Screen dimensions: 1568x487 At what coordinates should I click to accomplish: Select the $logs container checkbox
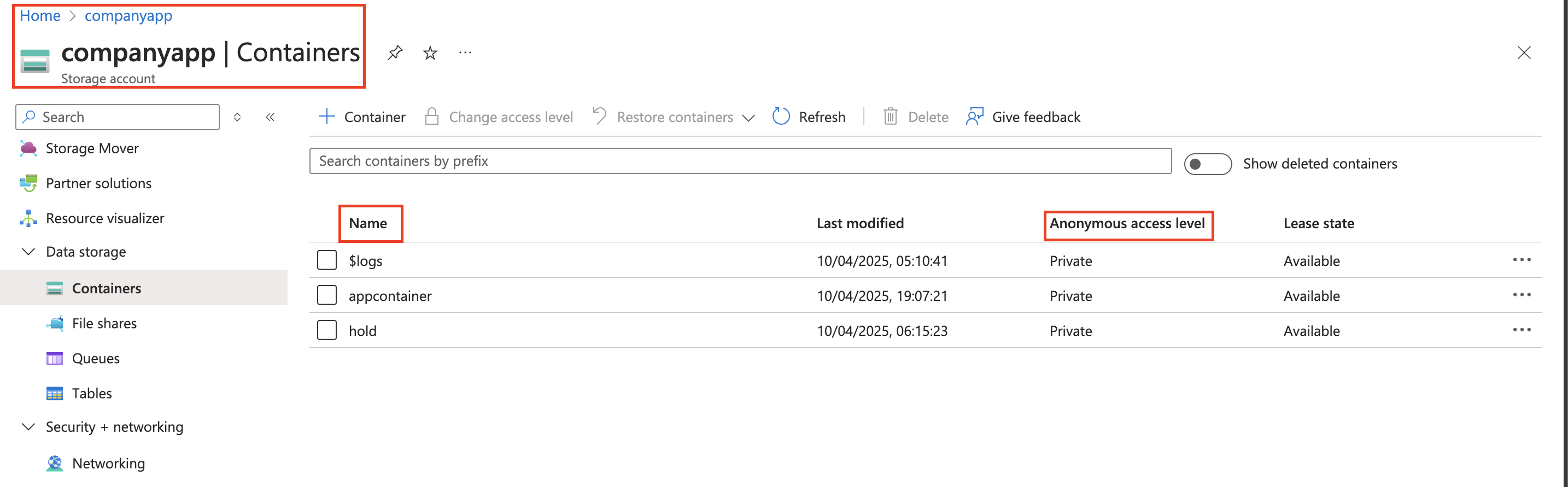[x=327, y=260]
